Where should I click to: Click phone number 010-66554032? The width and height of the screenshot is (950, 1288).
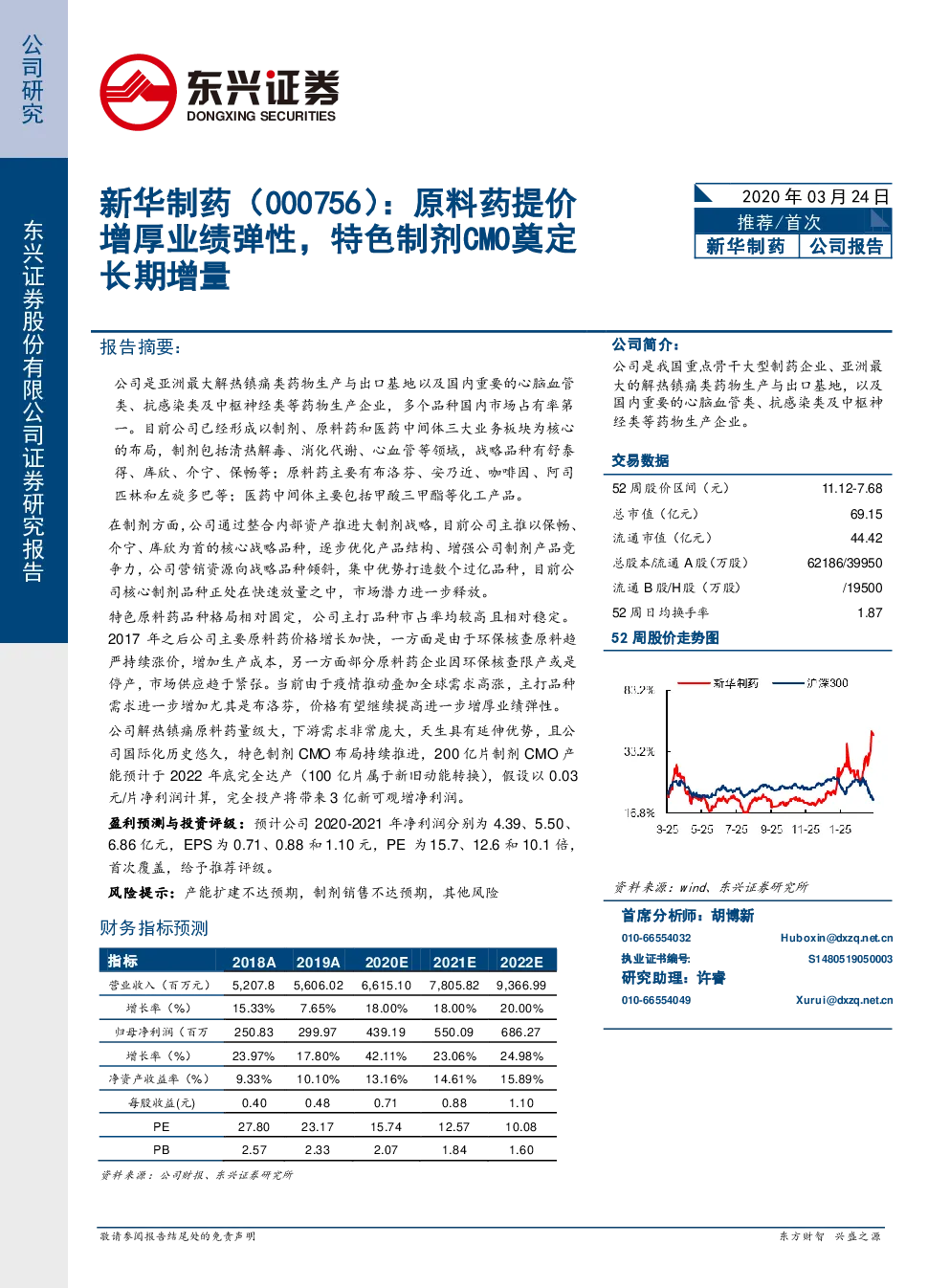[656, 938]
